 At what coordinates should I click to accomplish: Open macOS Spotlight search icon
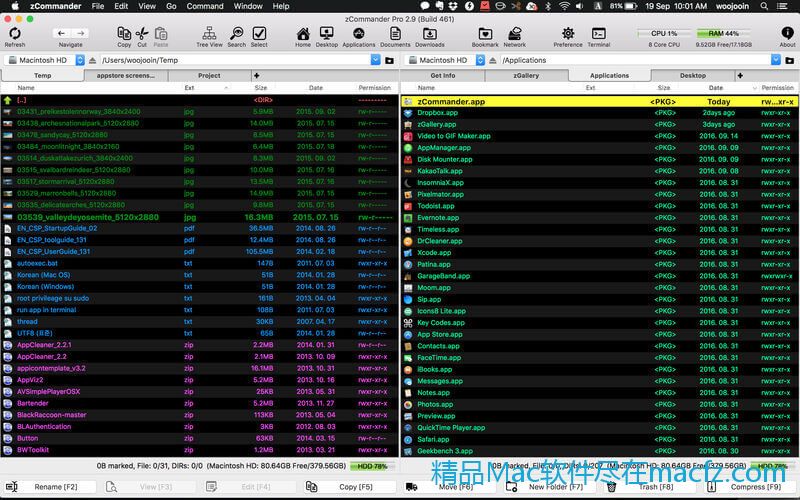click(764, 6)
